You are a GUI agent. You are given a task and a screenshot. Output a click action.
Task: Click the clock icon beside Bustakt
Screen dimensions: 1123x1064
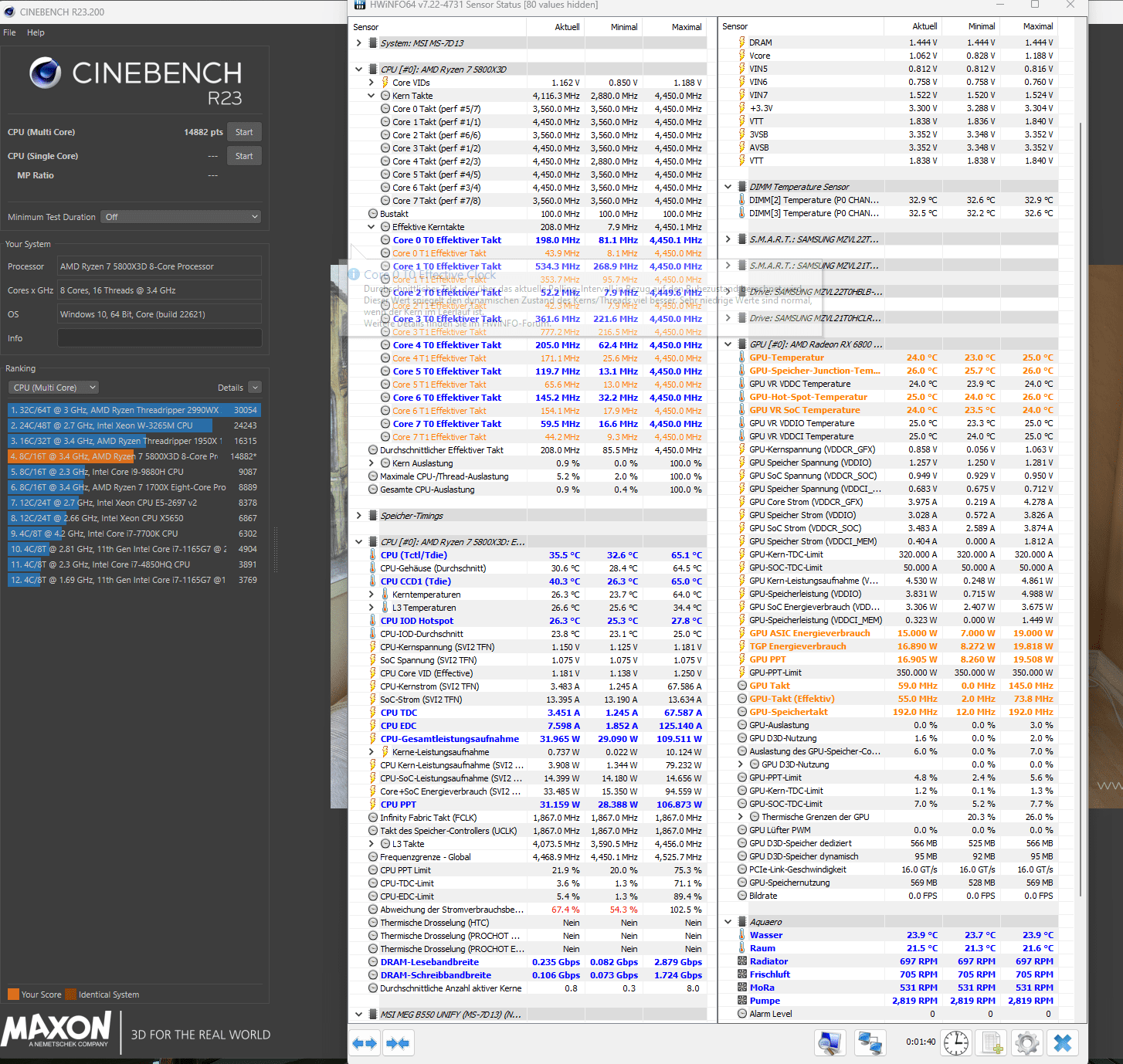[x=373, y=214]
